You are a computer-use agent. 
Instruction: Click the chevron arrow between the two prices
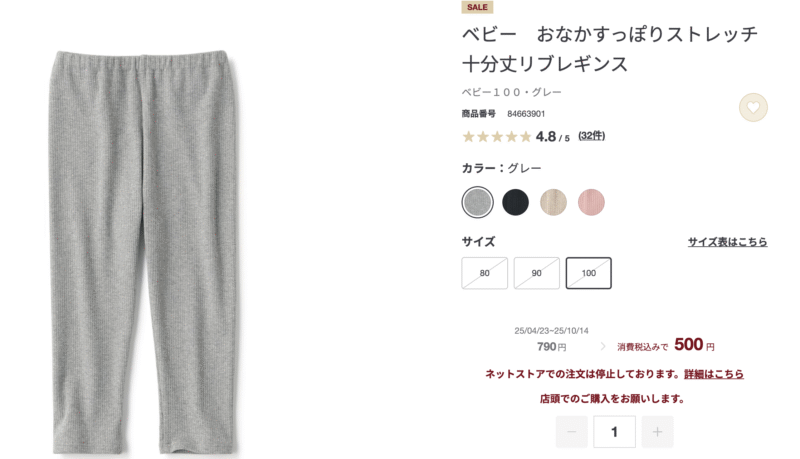click(x=603, y=346)
